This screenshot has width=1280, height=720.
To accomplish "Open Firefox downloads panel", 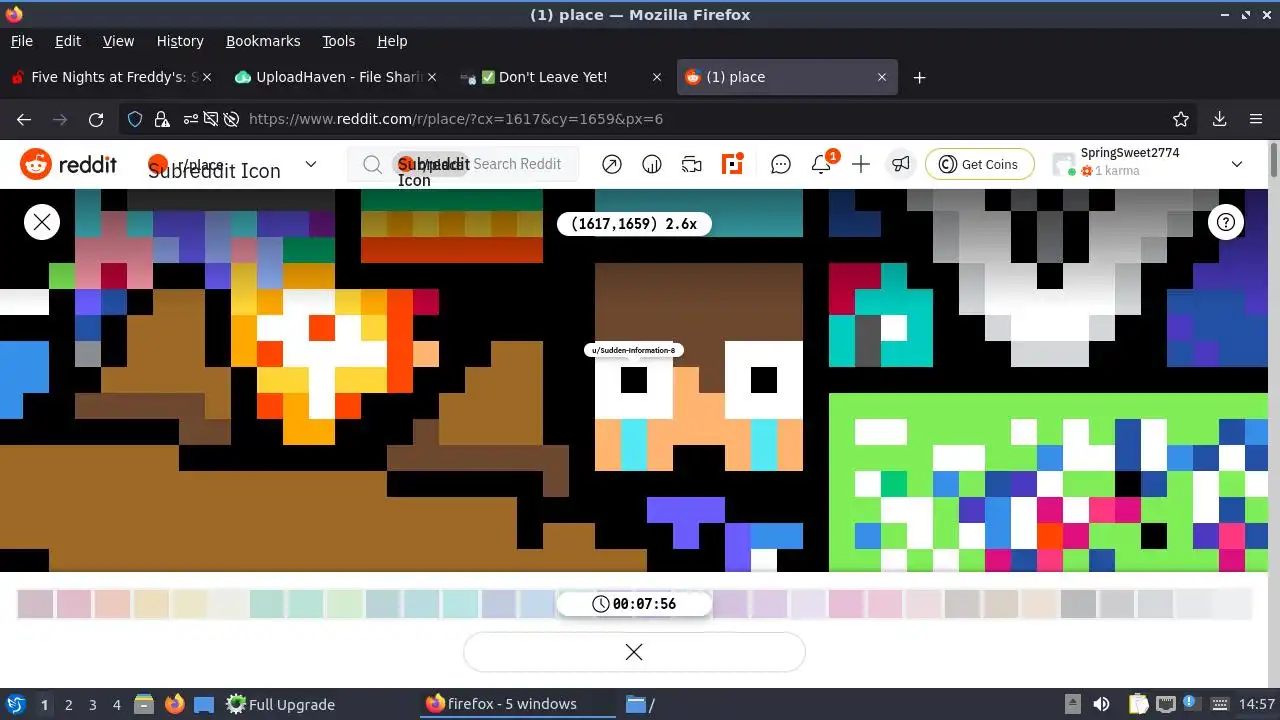I will (x=1220, y=119).
